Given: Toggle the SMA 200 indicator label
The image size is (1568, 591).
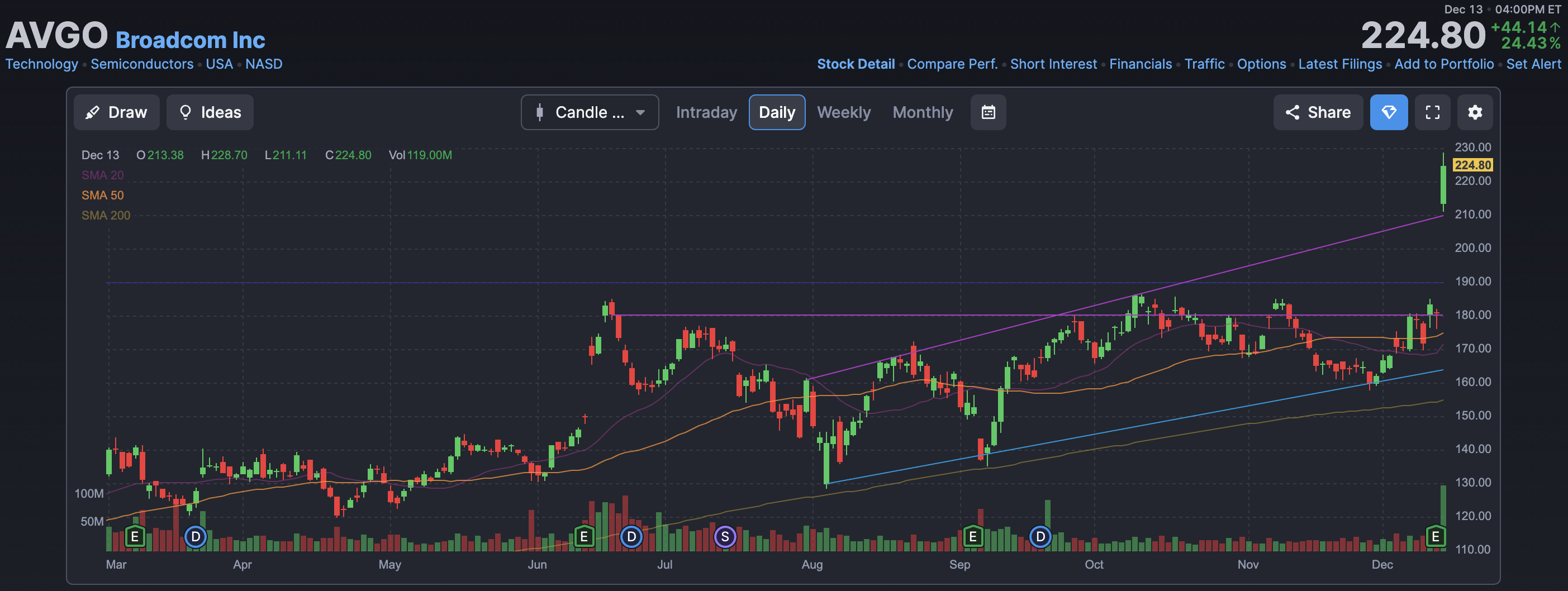Looking at the screenshot, I should click(x=106, y=216).
